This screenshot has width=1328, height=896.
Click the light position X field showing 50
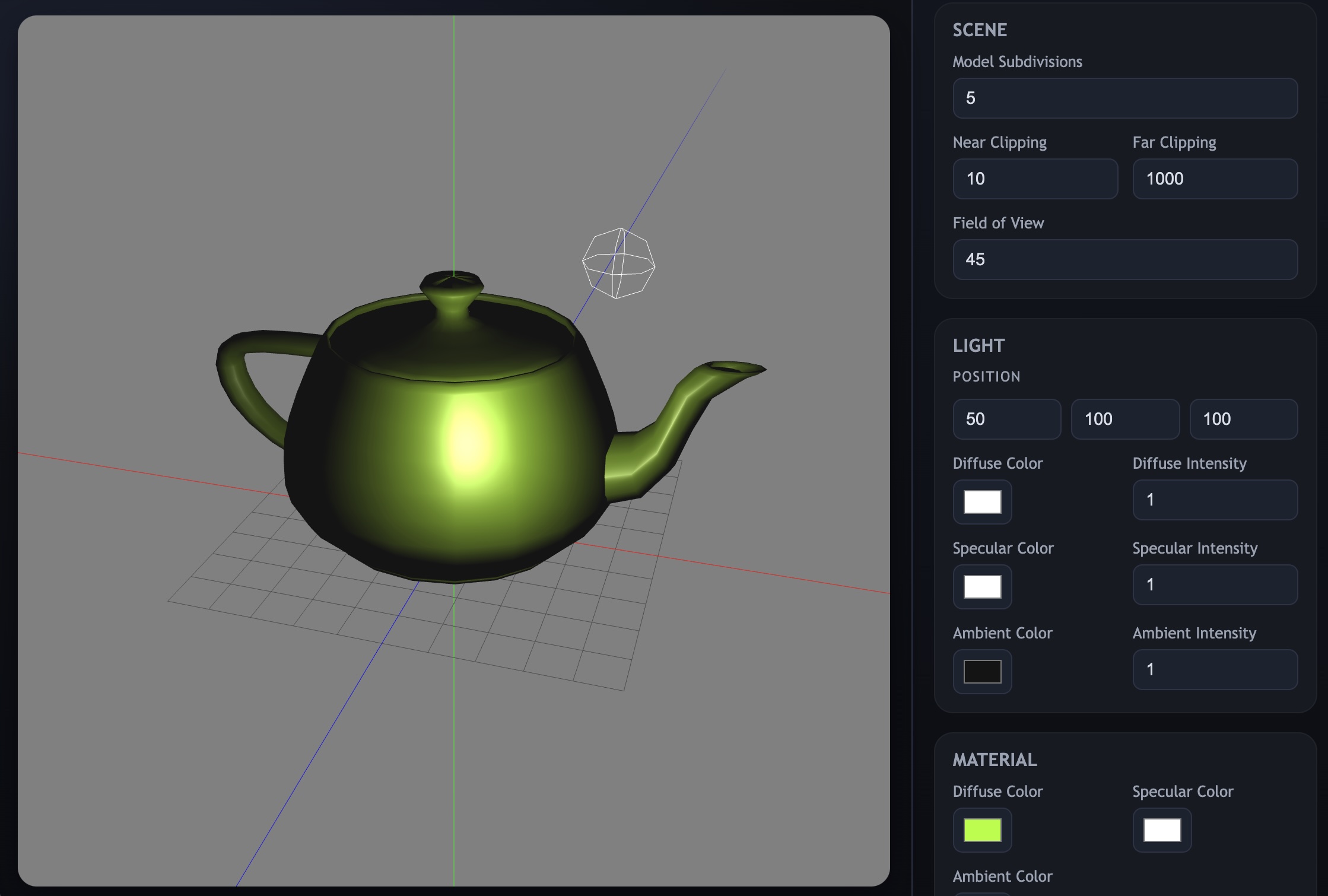(x=1006, y=419)
